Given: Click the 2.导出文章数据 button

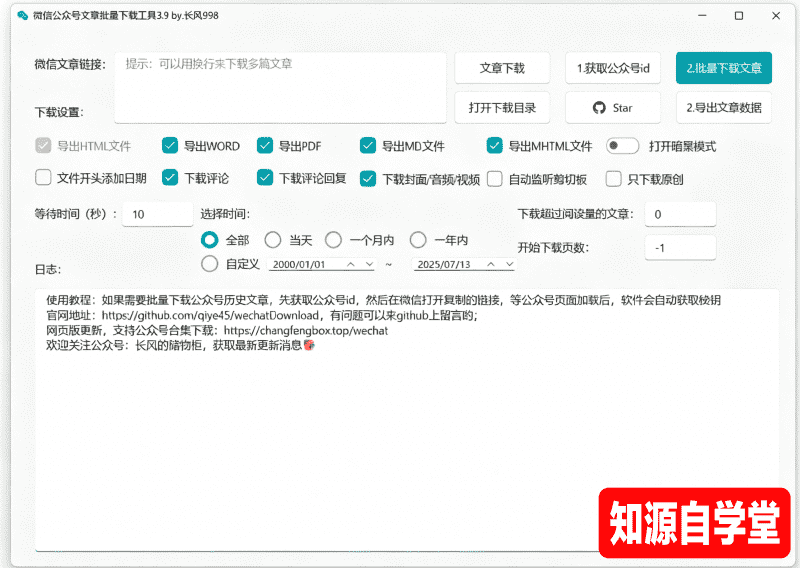Looking at the screenshot, I should pyautogui.click(x=723, y=108).
